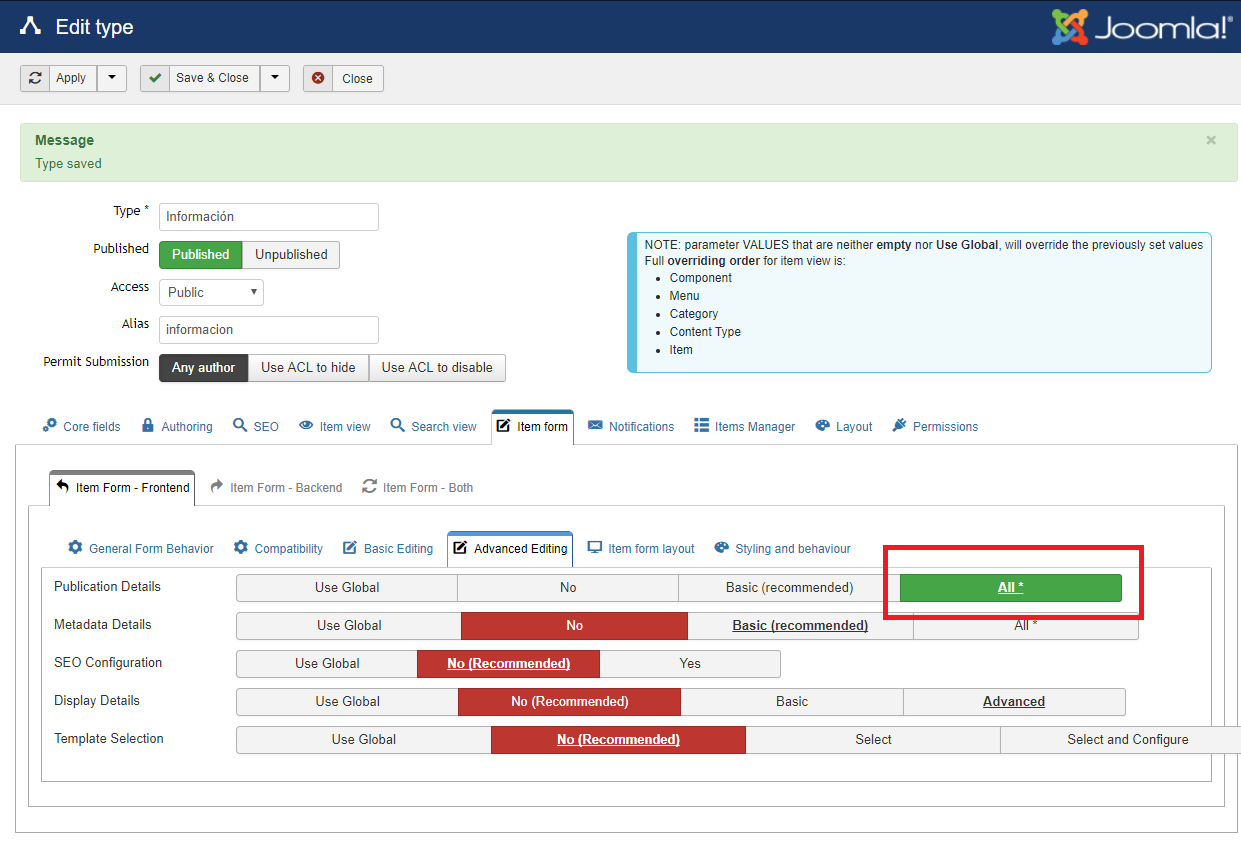
Task: Select Use ACL to hide option
Action: (308, 368)
